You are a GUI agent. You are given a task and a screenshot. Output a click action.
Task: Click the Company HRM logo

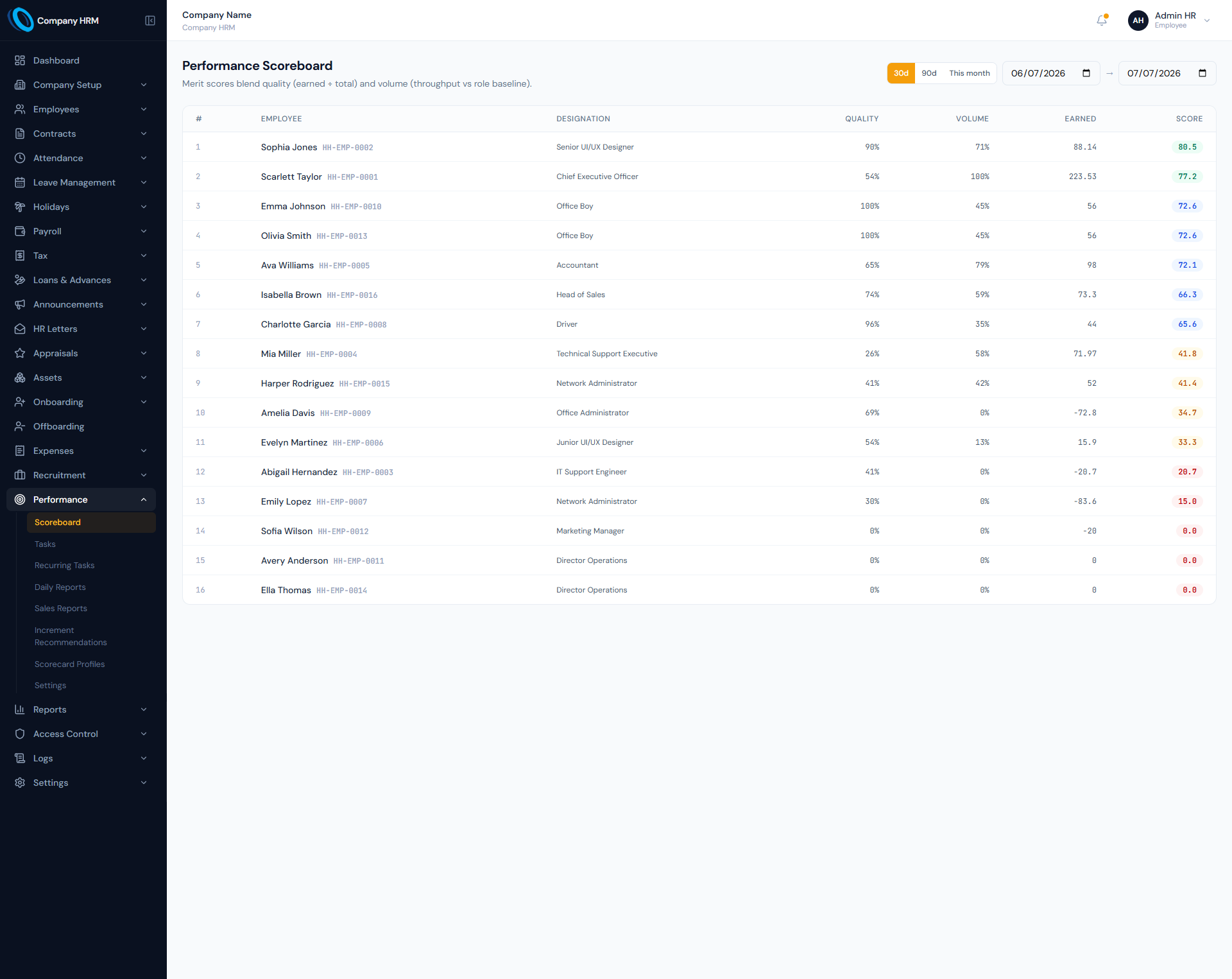tap(21, 20)
